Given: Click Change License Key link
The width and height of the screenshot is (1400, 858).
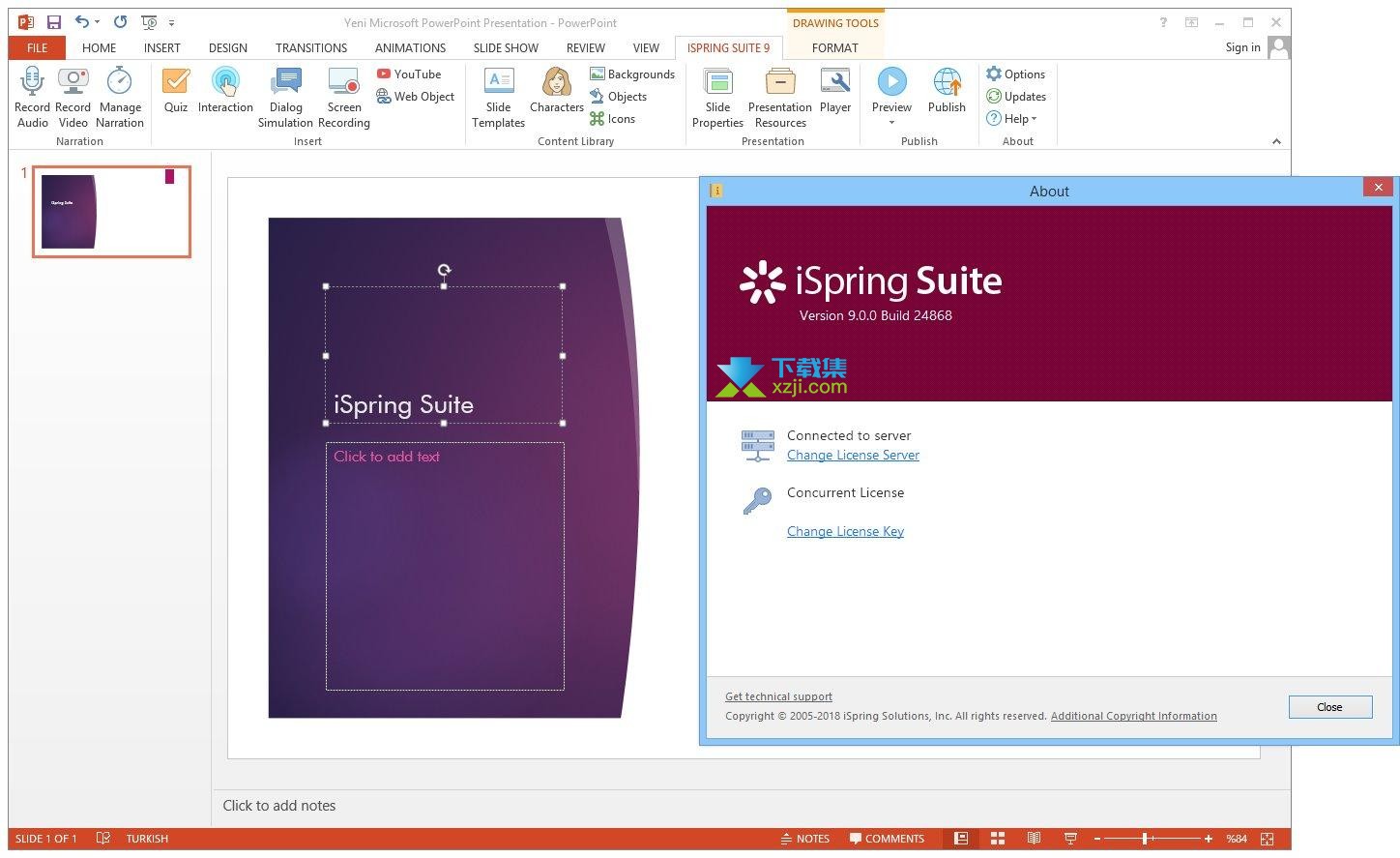Looking at the screenshot, I should (x=845, y=531).
